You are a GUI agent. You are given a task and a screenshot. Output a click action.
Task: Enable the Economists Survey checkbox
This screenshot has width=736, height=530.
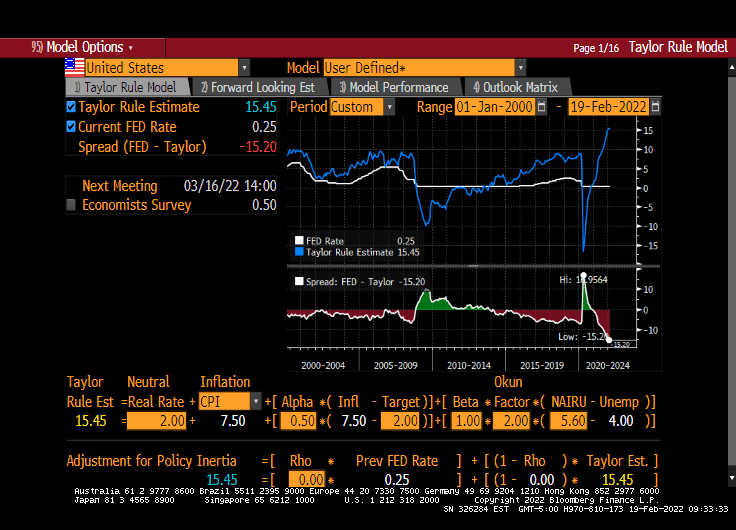71,205
